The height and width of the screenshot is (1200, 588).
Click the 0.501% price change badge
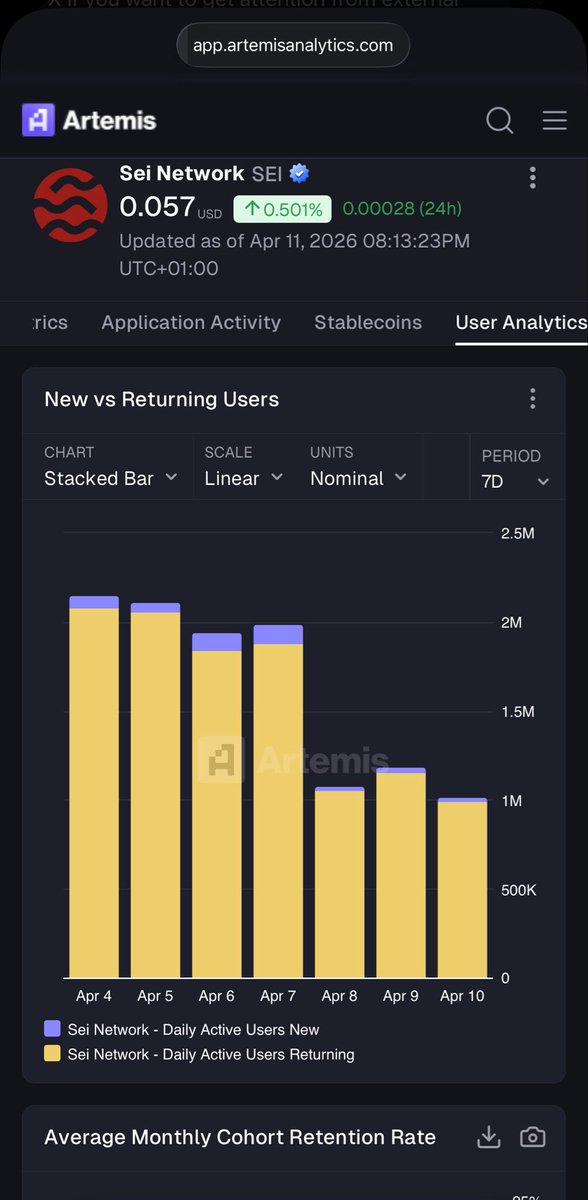tap(283, 209)
